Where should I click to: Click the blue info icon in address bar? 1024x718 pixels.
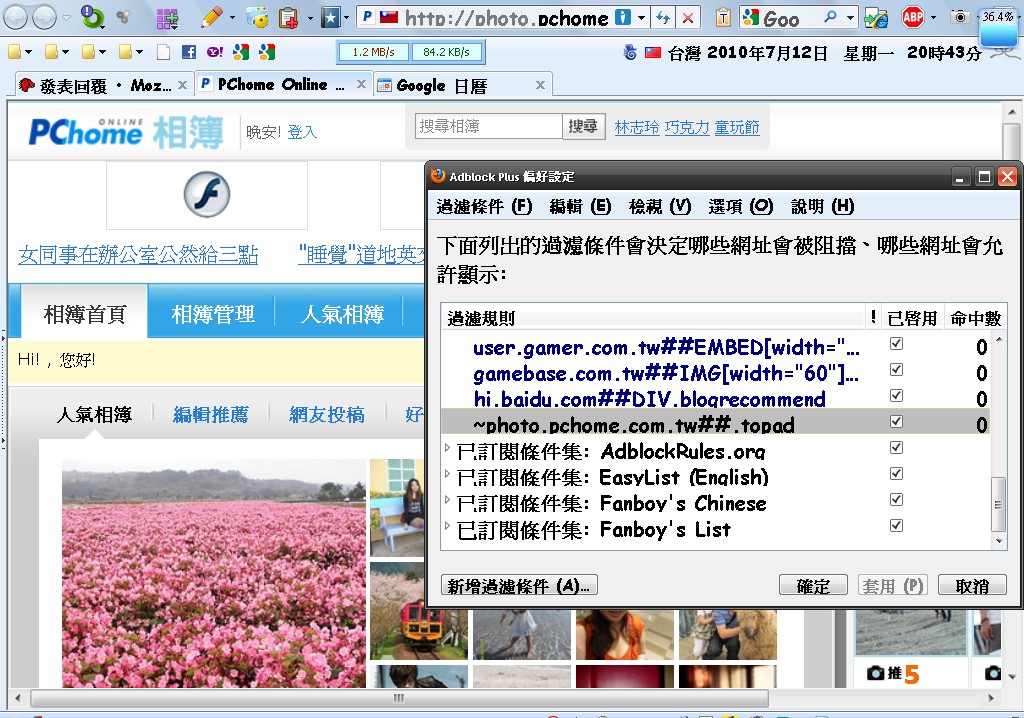(624, 18)
